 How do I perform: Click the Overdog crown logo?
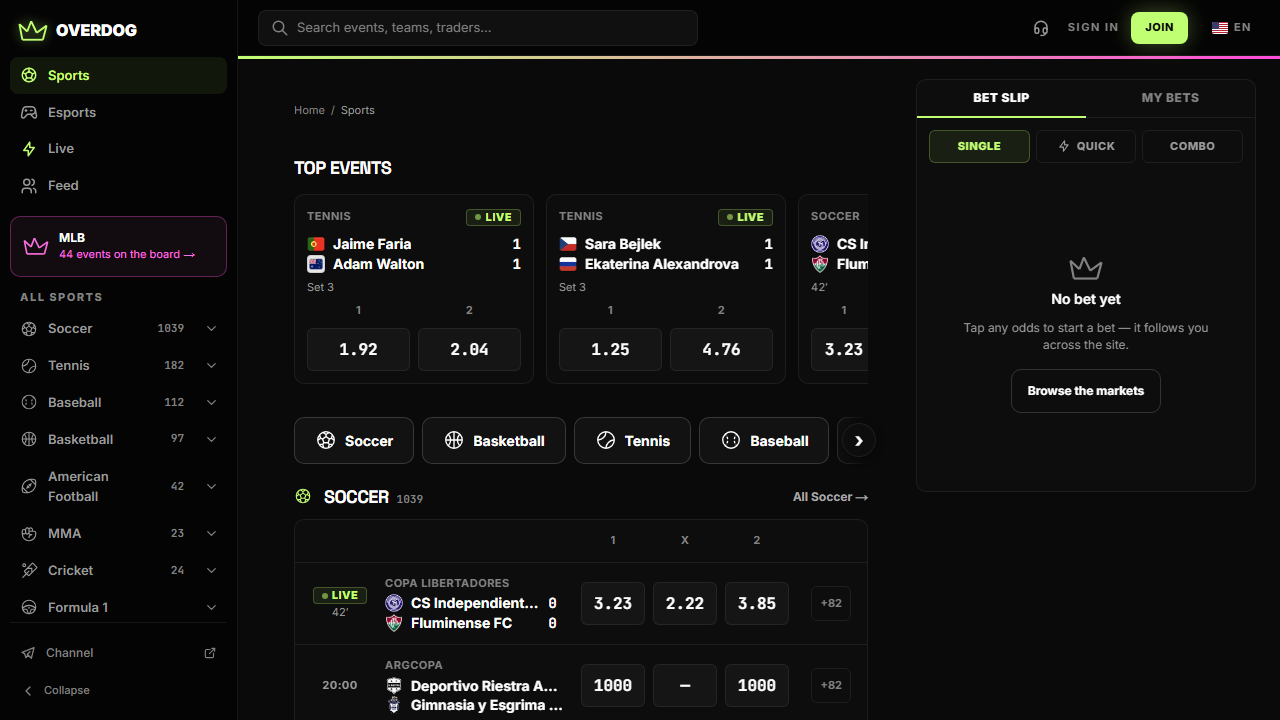(x=33, y=30)
